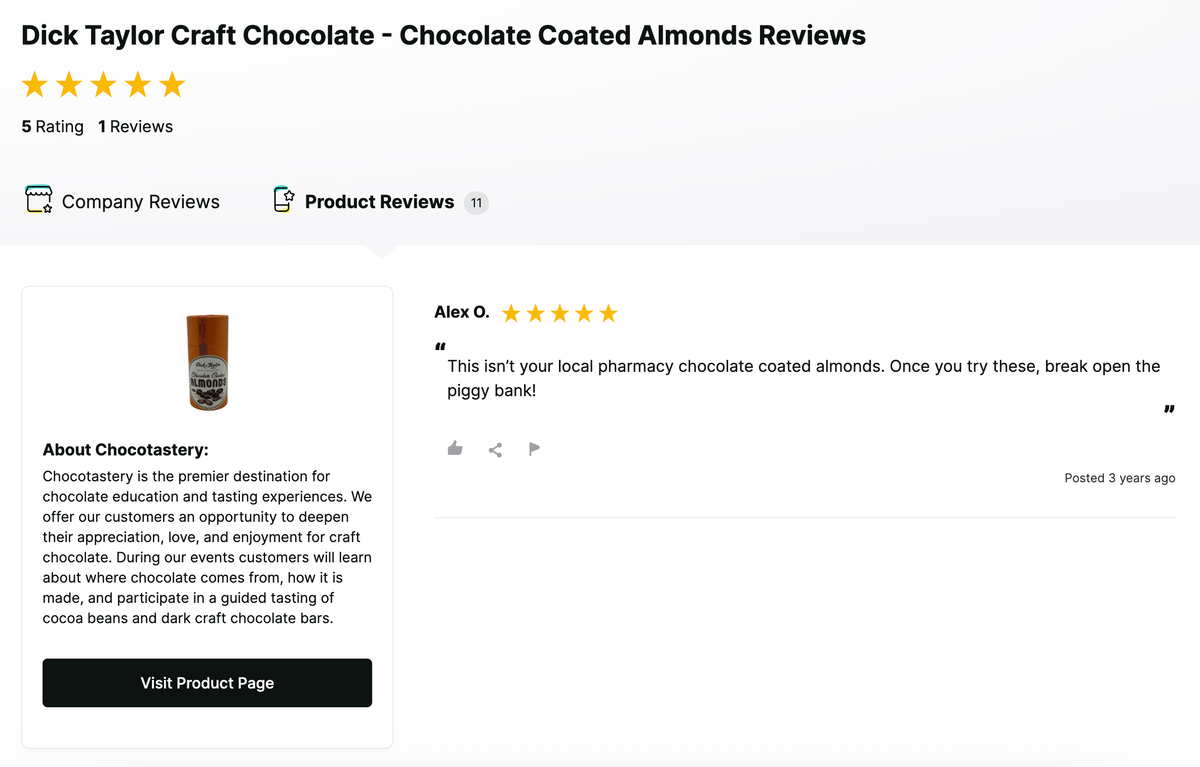Click the "Posted 3 years ago" timestamp
Screen dimensions: 1200x767
point(1119,478)
